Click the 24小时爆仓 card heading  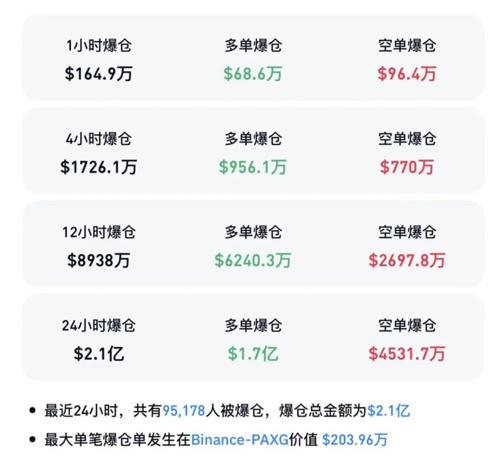(x=99, y=326)
